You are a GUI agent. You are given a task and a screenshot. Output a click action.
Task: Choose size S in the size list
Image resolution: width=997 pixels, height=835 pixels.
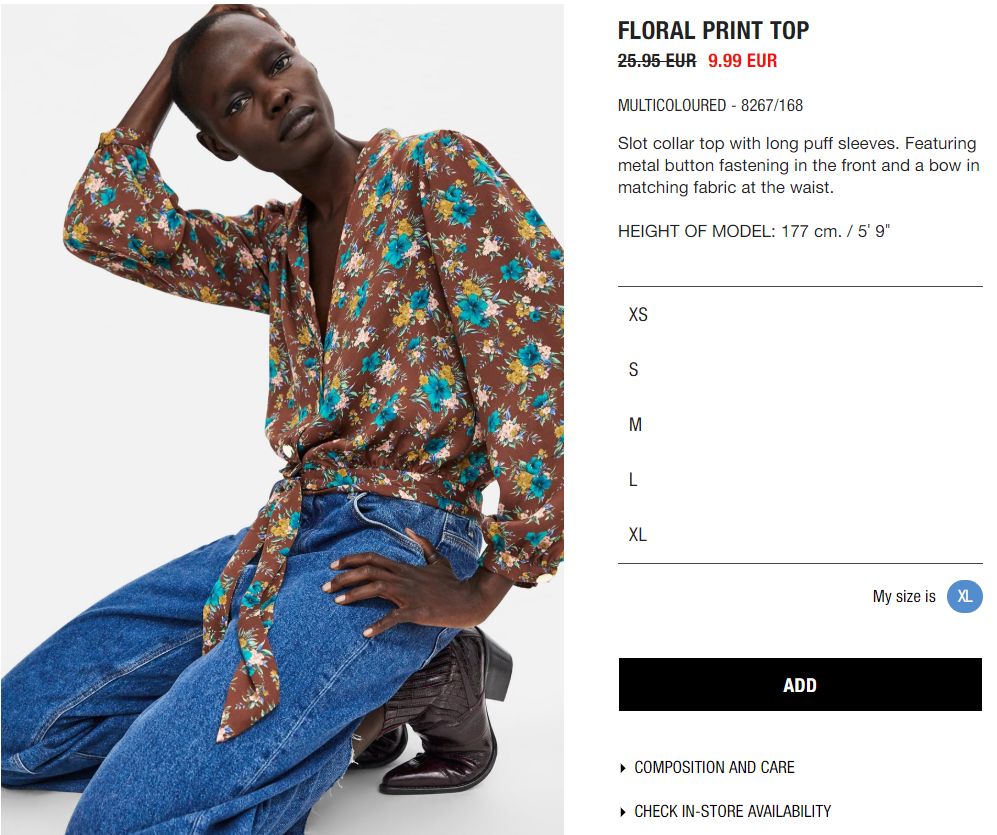point(800,369)
